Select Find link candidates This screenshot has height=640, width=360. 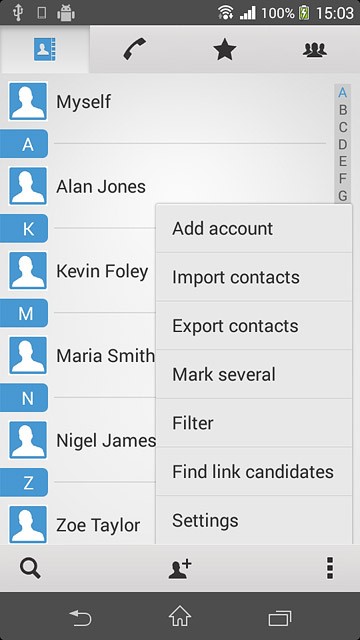[x=253, y=471]
